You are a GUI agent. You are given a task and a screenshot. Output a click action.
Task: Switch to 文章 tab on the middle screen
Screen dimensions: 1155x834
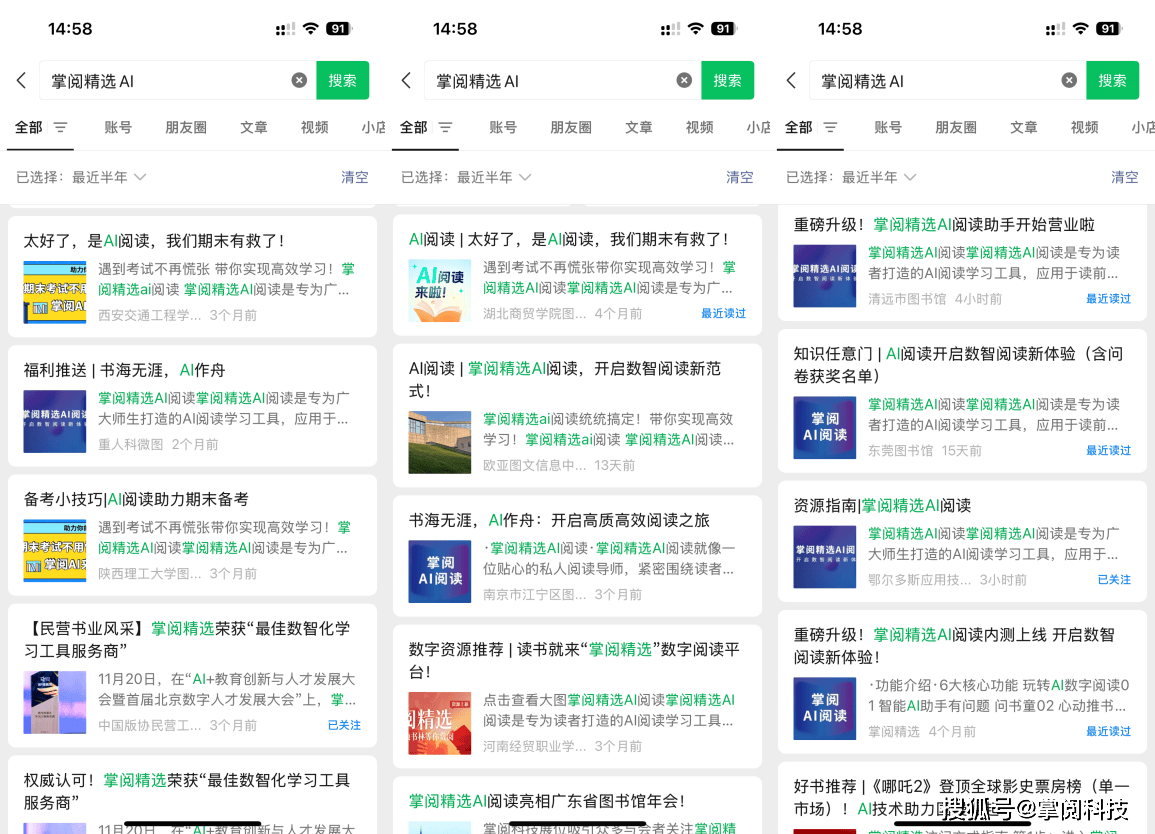coord(639,127)
